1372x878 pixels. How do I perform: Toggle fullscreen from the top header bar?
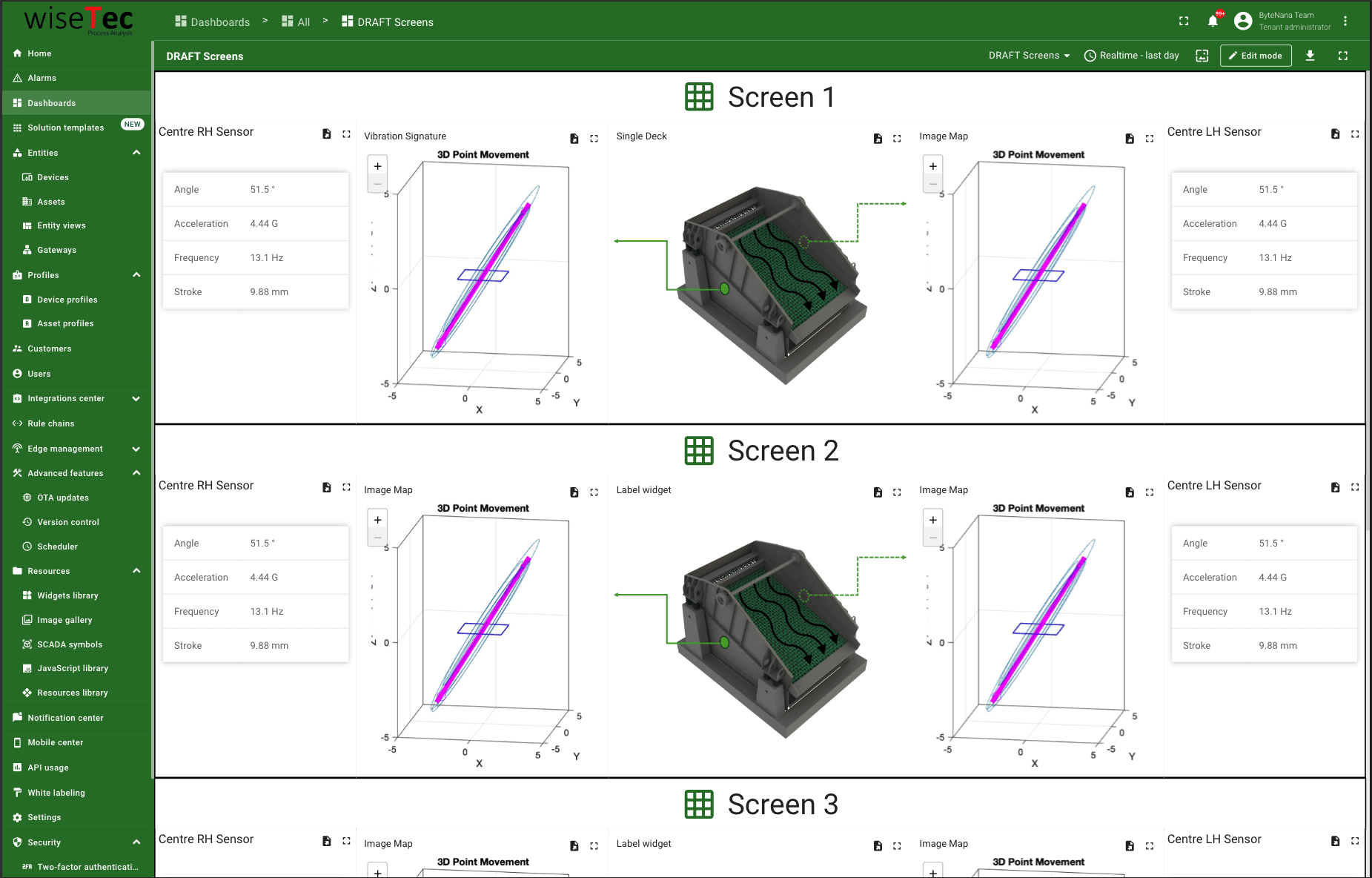click(x=1184, y=21)
